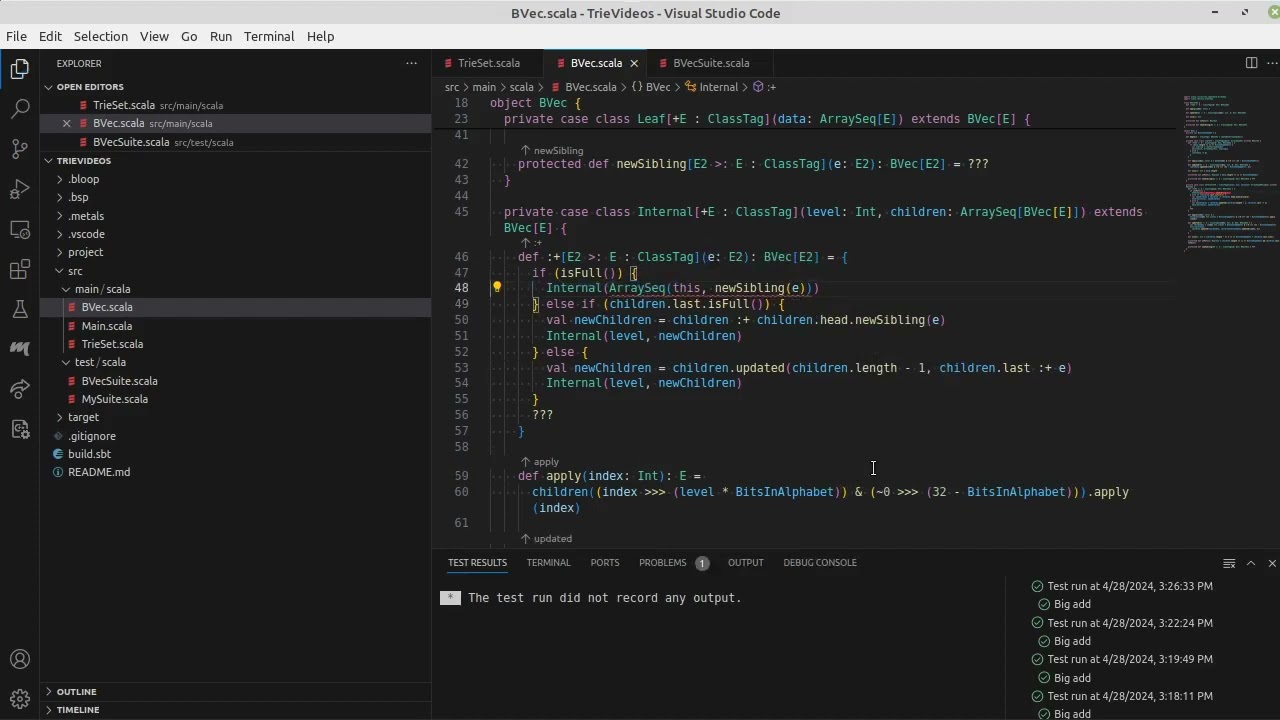1280x720 pixels.
Task: Open Source Control view
Action: pyautogui.click(x=20, y=149)
